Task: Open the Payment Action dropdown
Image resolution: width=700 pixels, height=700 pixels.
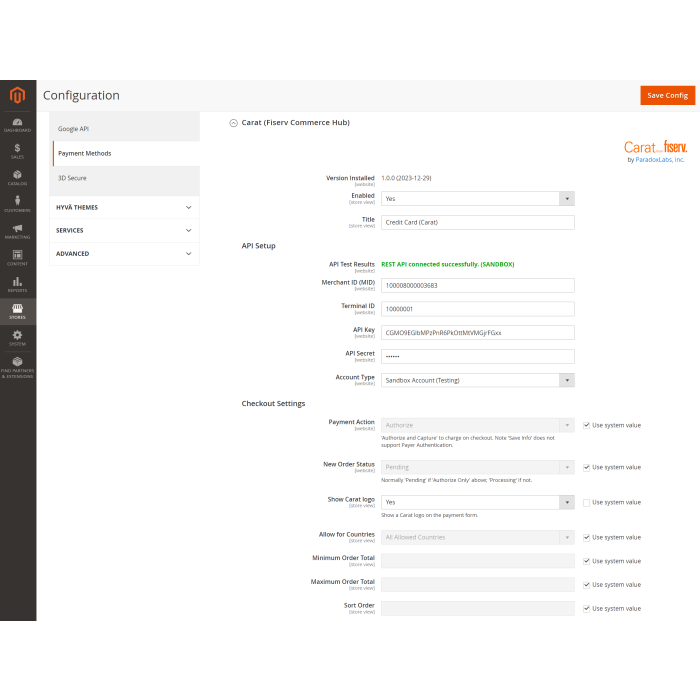Action: [x=478, y=425]
